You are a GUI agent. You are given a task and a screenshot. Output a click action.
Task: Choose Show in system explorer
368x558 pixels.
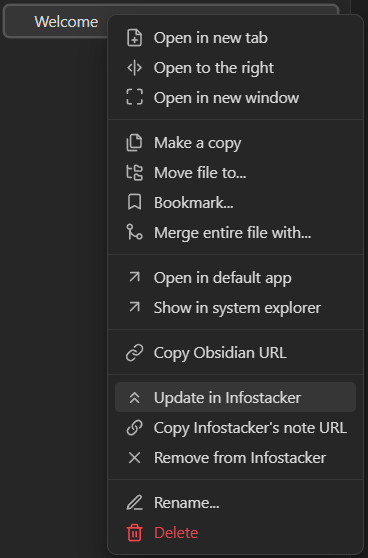tap(235, 307)
